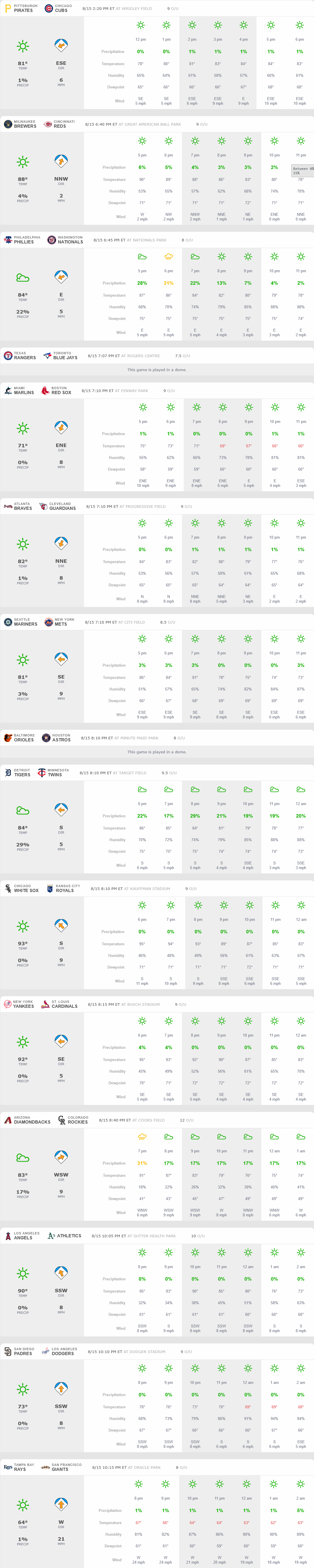Viewport: 314px width, 1568px height.
Task: Click the 'AT ORACLE PARK' venue text
Action: pyautogui.click(x=144, y=1468)
